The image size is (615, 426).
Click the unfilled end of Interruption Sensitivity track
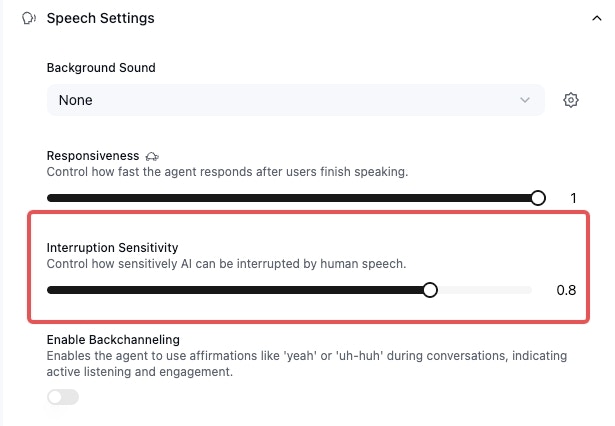click(x=485, y=290)
